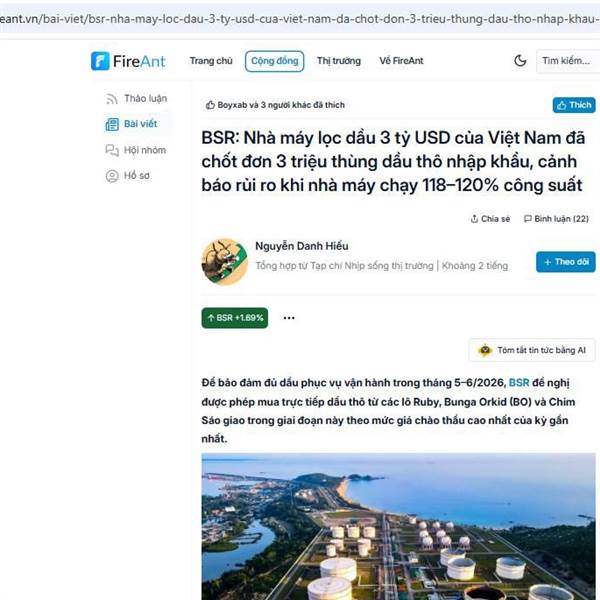The width and height of the screenshot is (600, 600).
Task: Click the Chia sẻ share icon
Action: [474, 219]
